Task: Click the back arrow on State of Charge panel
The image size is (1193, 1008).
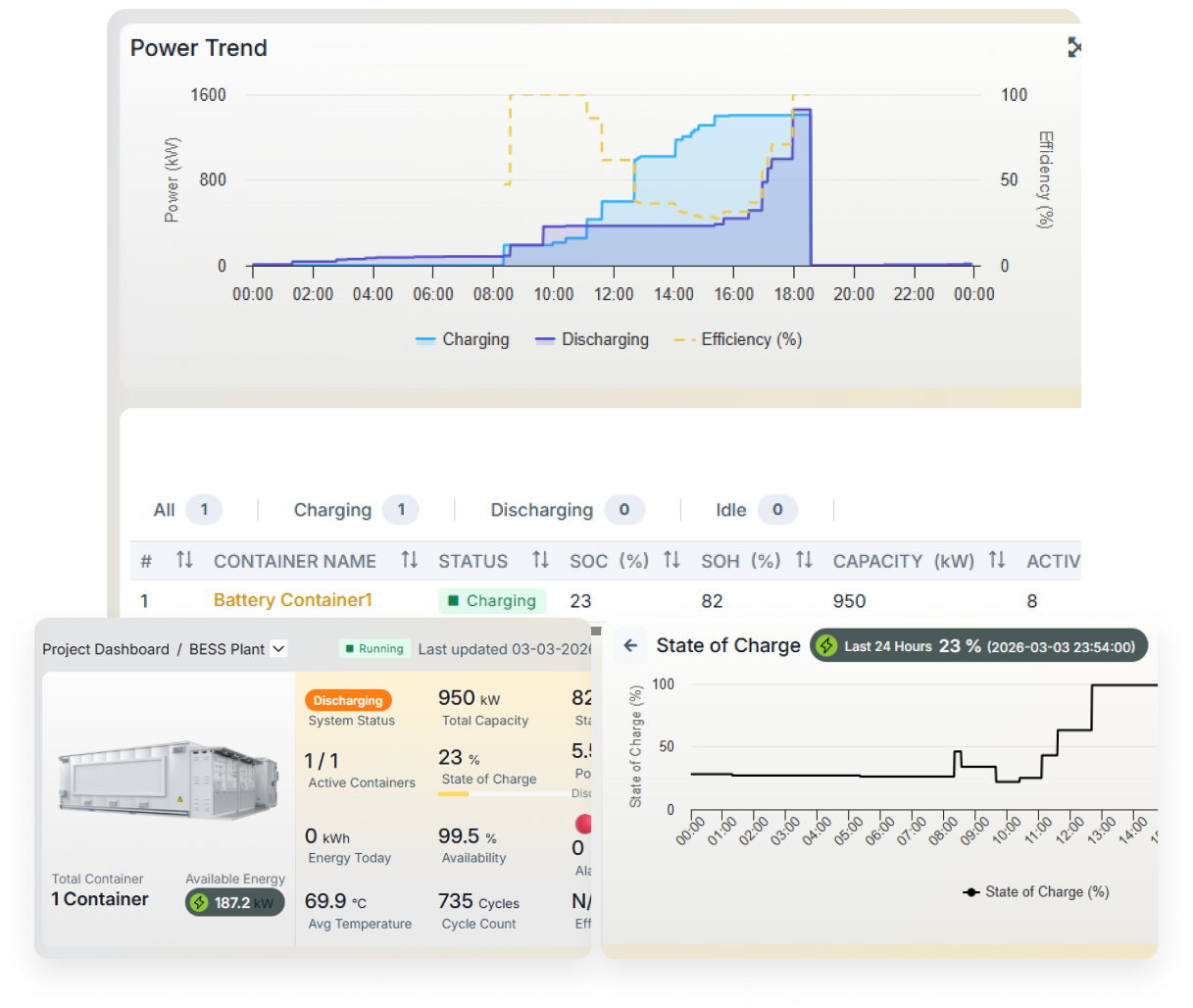Action: coord(629,645)
